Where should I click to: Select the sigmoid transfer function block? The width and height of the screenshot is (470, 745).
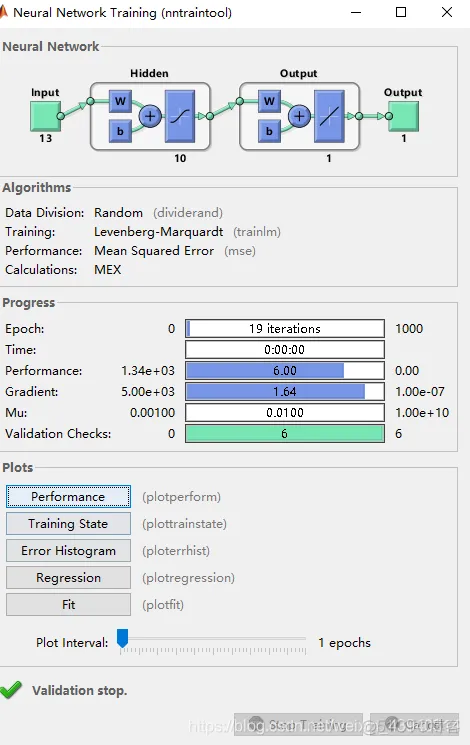180,116
